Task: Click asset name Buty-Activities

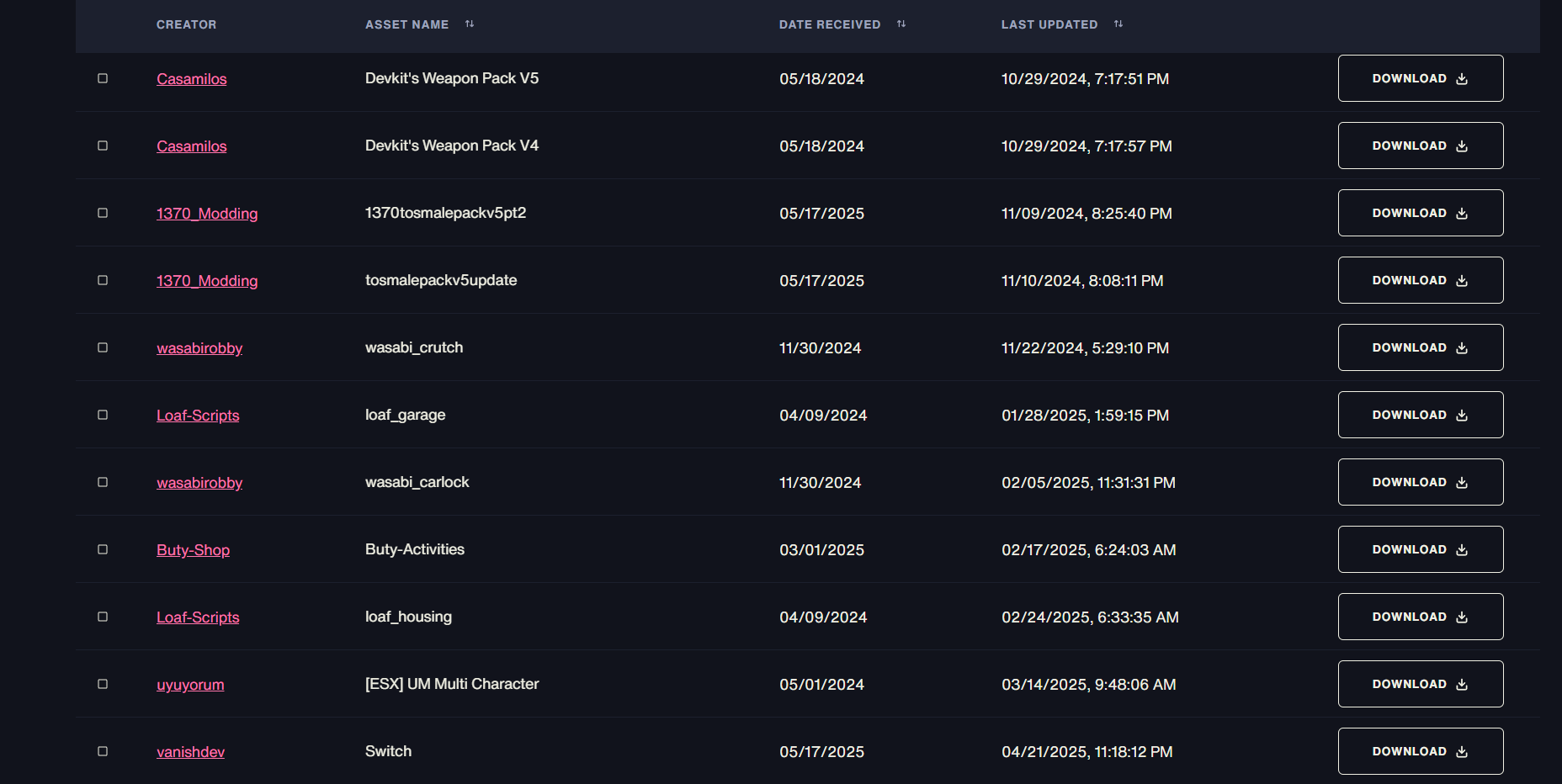Action: 415,549
